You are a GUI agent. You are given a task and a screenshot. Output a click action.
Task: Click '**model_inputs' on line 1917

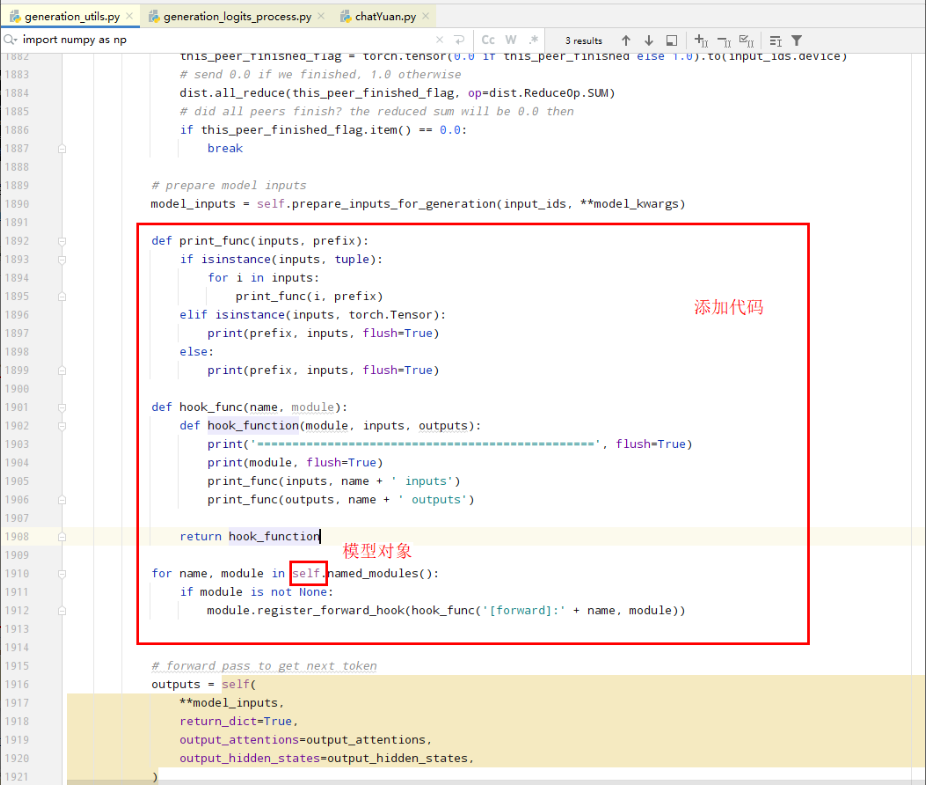click(x=229, y=702)
